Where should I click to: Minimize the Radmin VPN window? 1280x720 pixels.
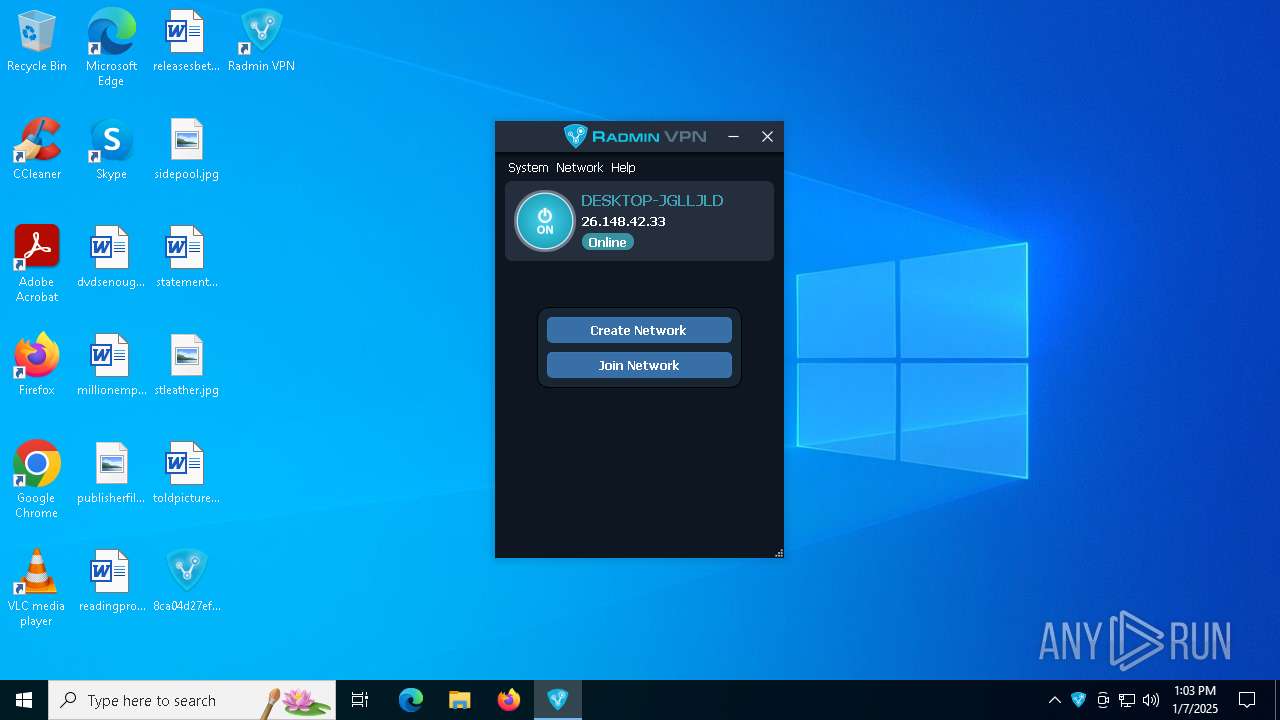(x=733, y=137)
